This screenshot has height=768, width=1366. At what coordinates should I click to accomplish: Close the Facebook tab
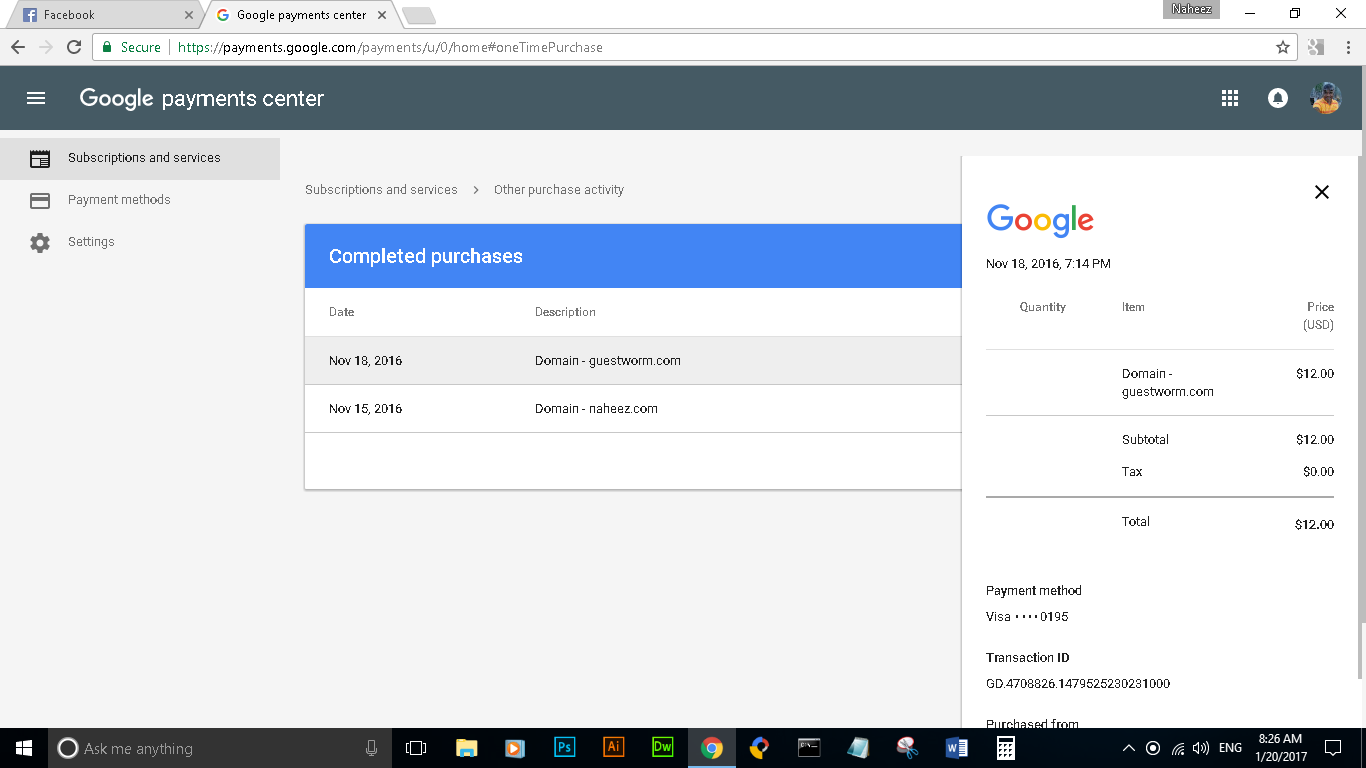(x=189, y=15)
